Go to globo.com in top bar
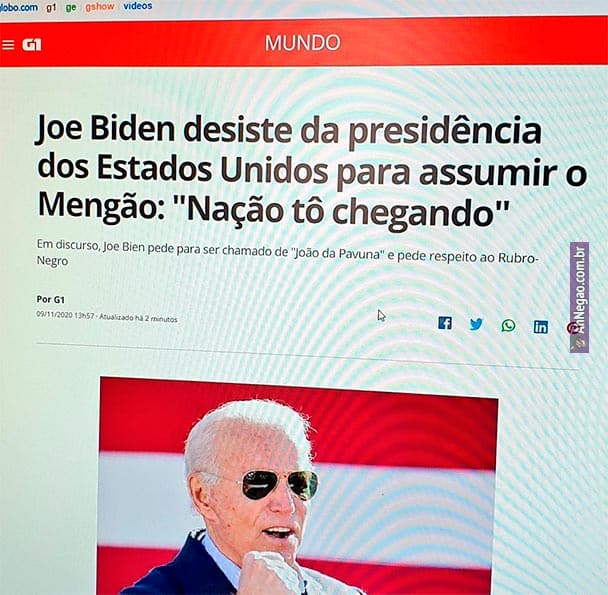The image size is (608, 595). 19,7
